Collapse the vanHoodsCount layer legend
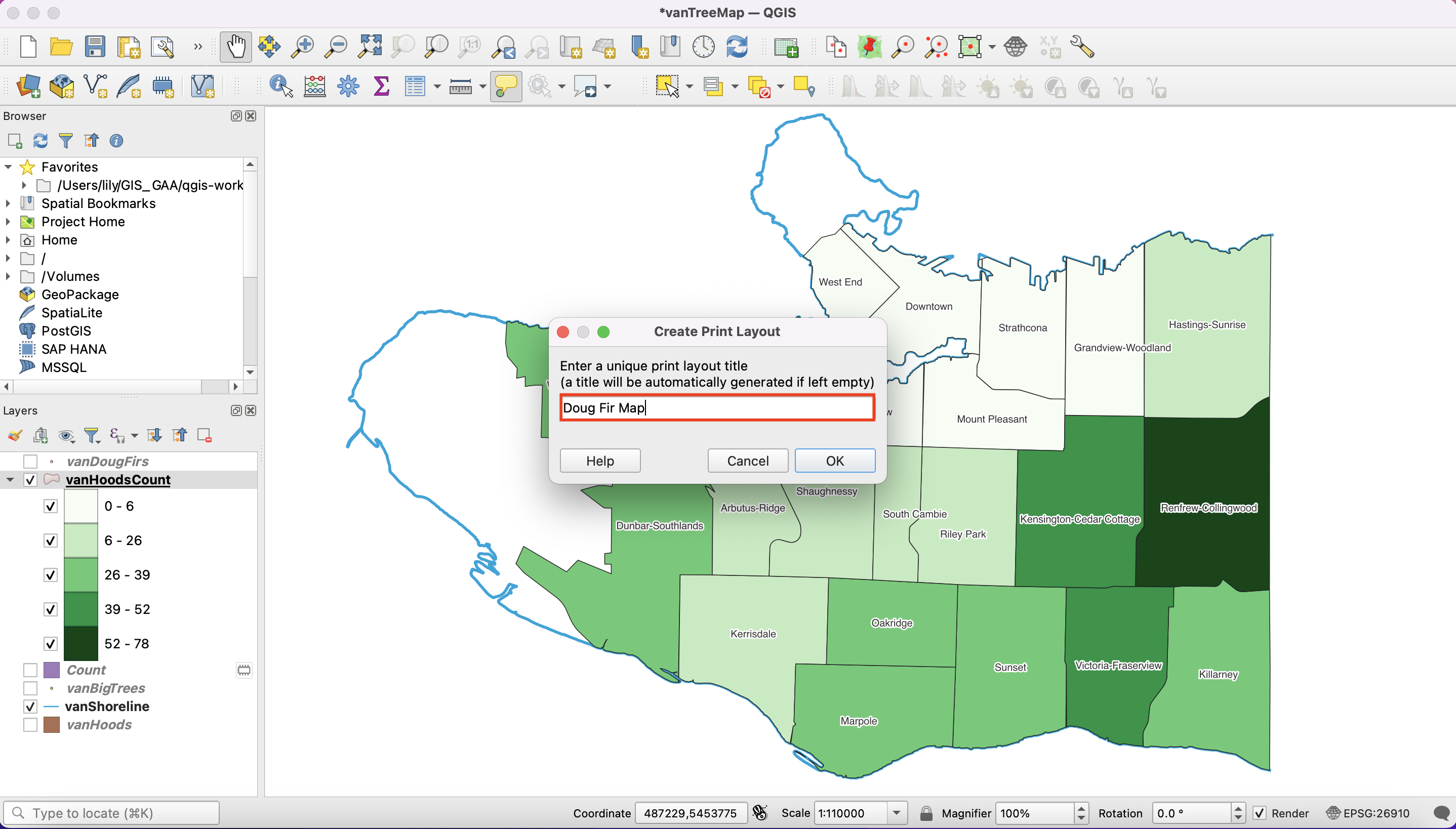 [10, 479]
